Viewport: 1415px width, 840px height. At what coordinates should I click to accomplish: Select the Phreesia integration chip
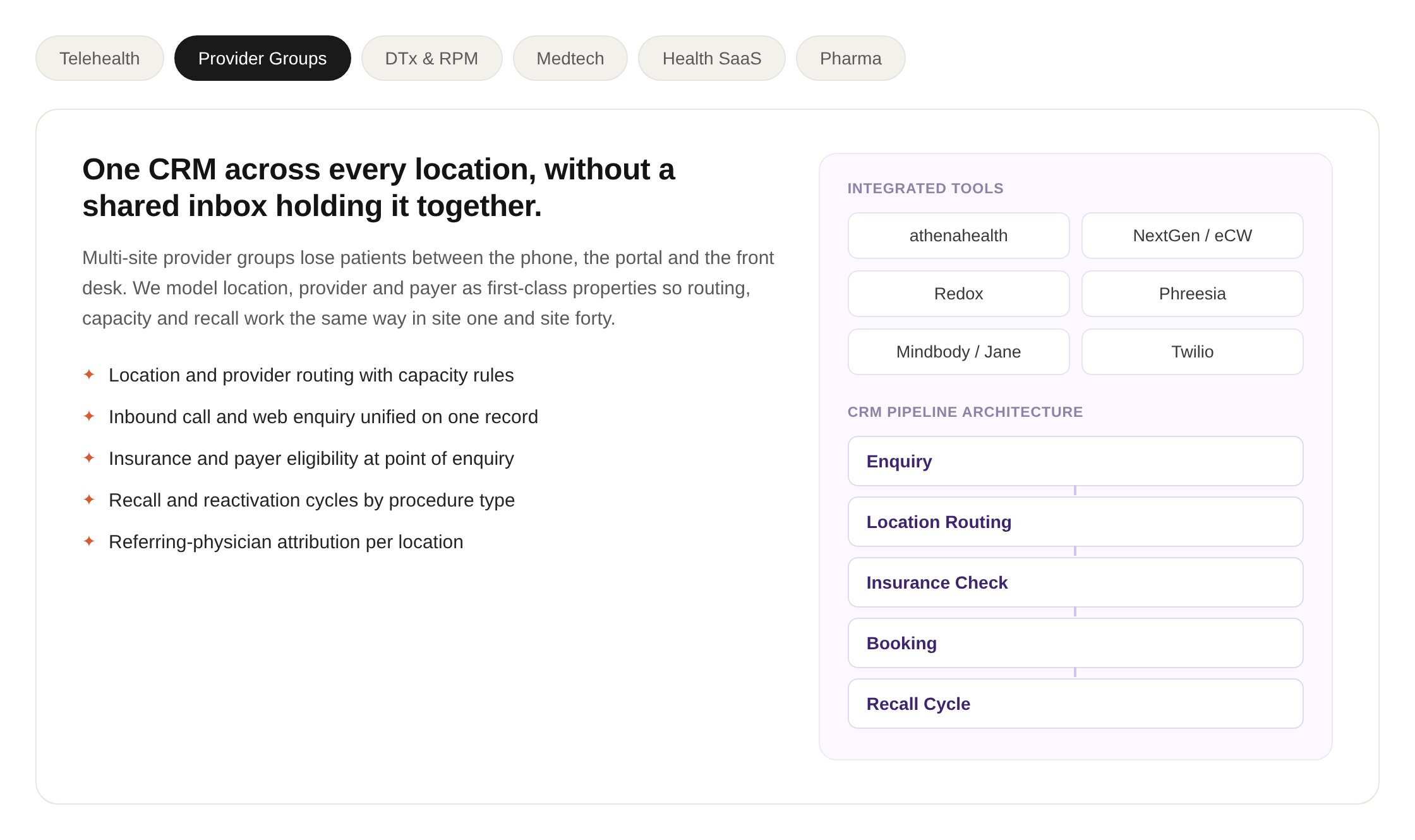coord(1193,294)
